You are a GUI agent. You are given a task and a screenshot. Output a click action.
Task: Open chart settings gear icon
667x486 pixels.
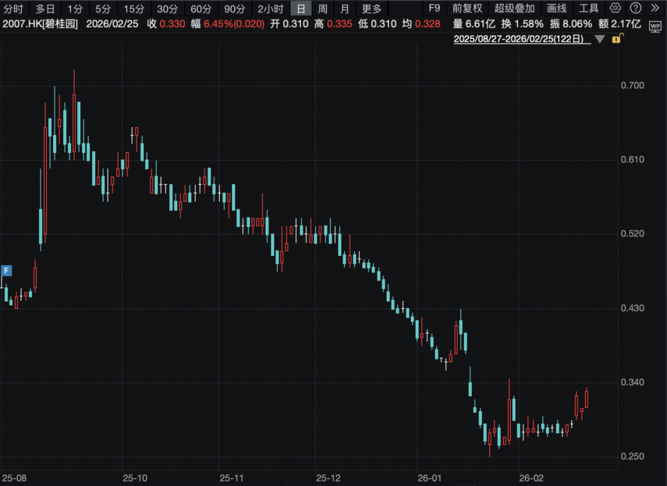pyautogui.click(x=616, y=8)
